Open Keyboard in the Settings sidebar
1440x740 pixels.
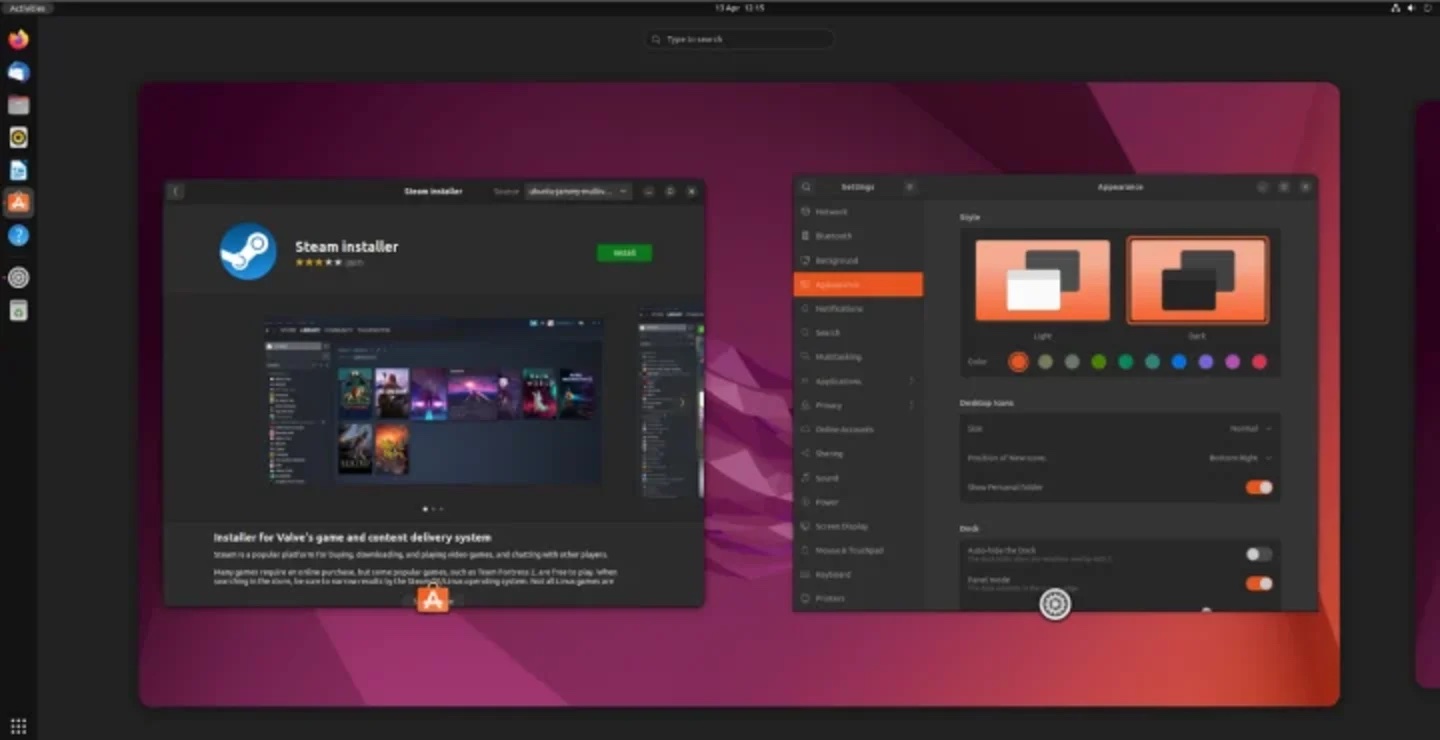[858, 574]
